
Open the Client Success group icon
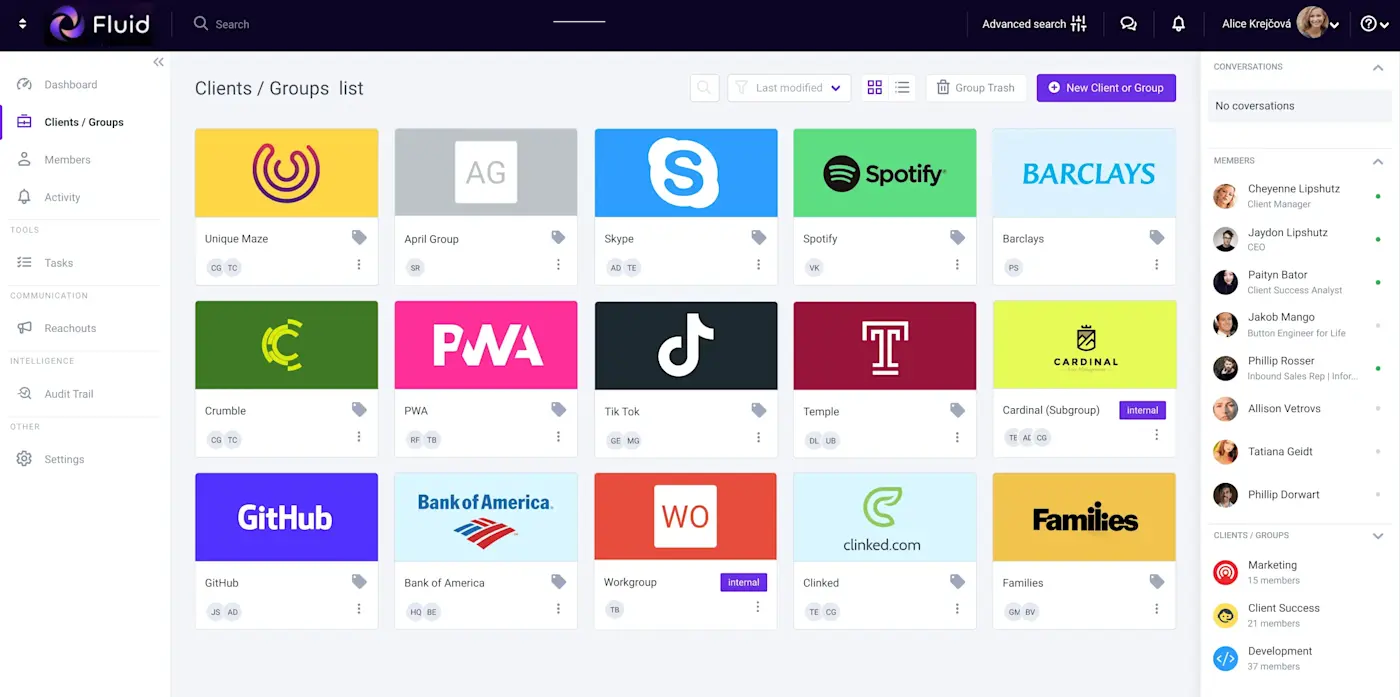[x=1225, y=615]
